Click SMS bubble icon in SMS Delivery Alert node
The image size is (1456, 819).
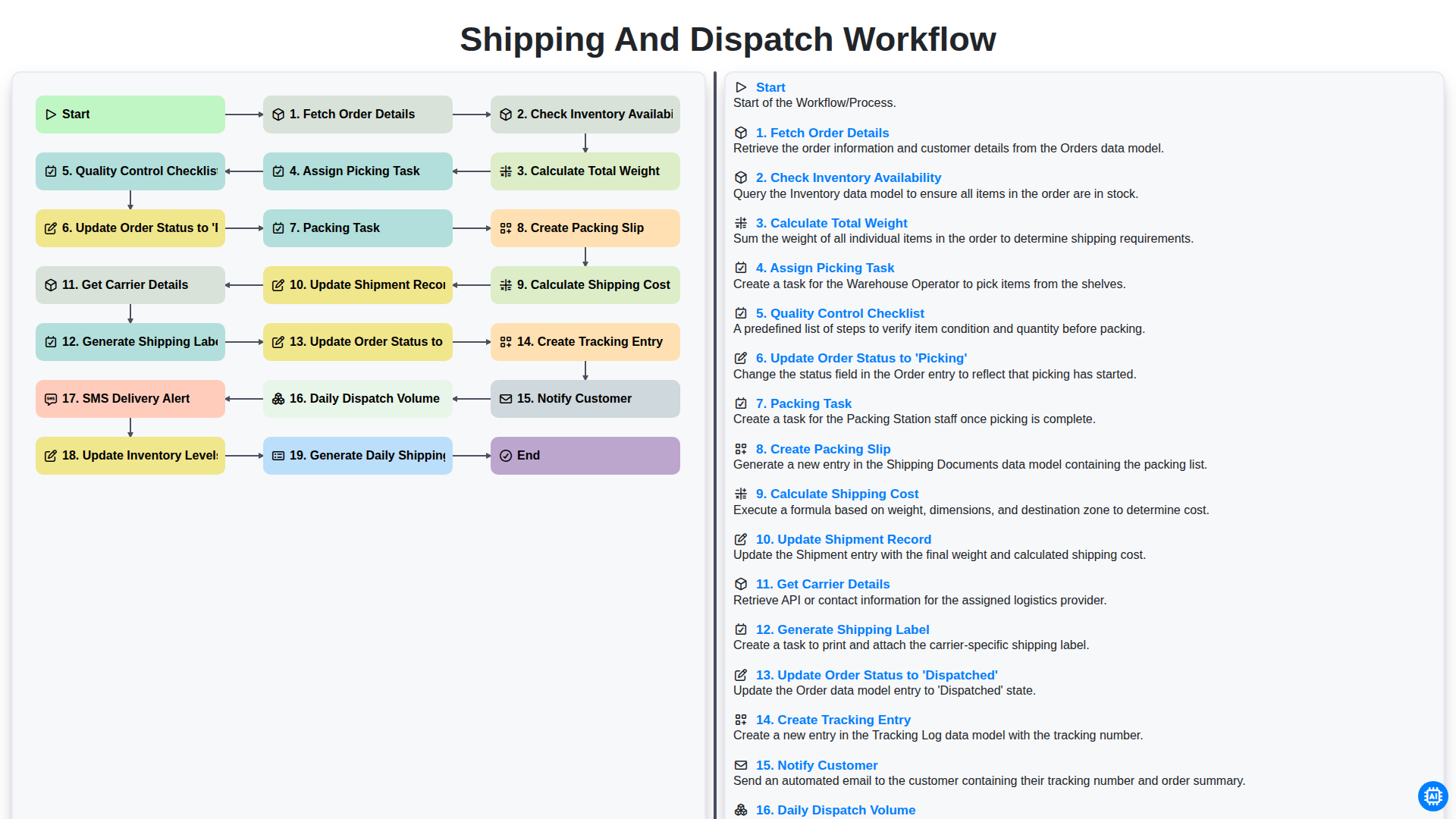click(51, 399)
